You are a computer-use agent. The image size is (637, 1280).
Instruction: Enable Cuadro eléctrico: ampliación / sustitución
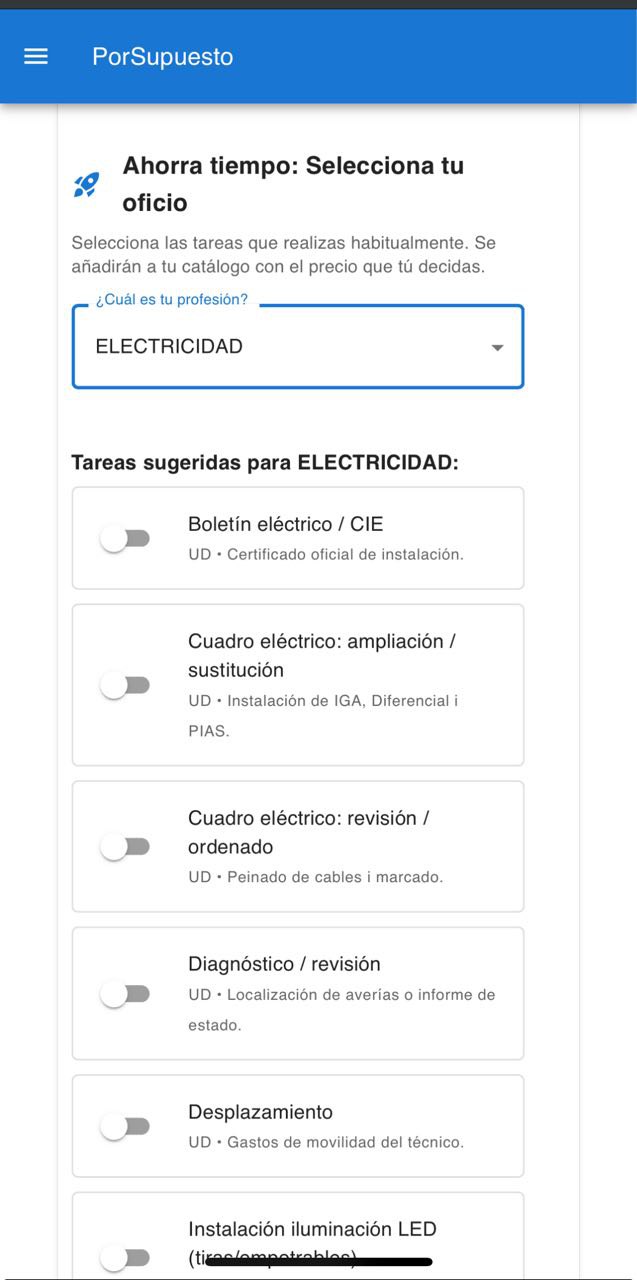(x=126, y=684)
